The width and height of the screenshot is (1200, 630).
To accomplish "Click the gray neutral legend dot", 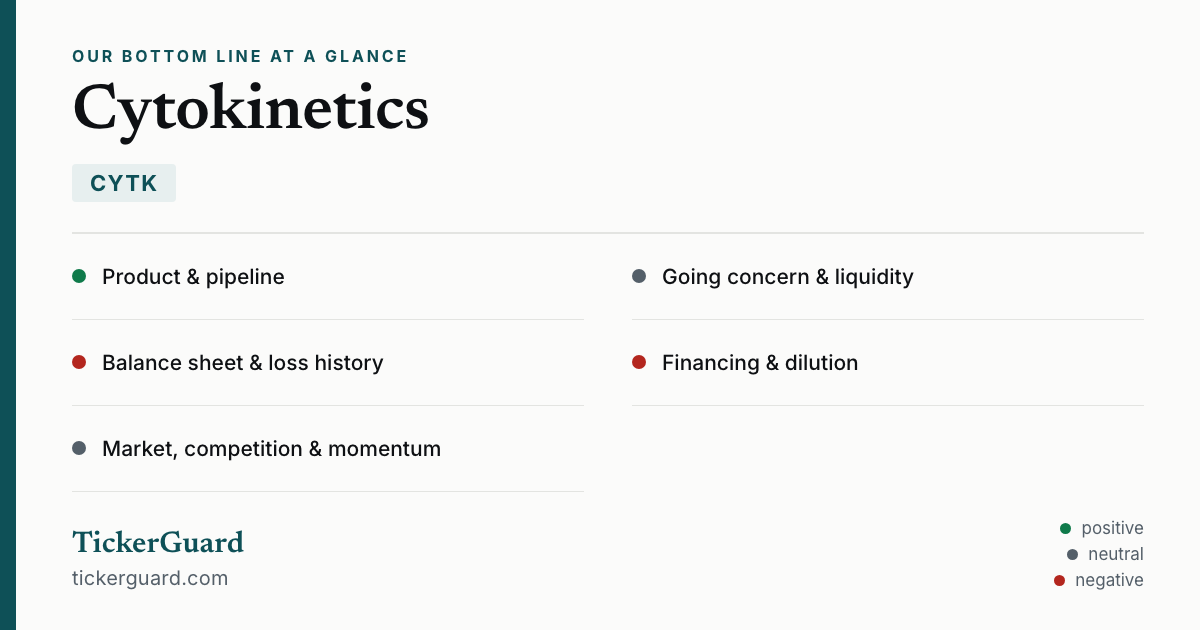I will pos(1072,554).
